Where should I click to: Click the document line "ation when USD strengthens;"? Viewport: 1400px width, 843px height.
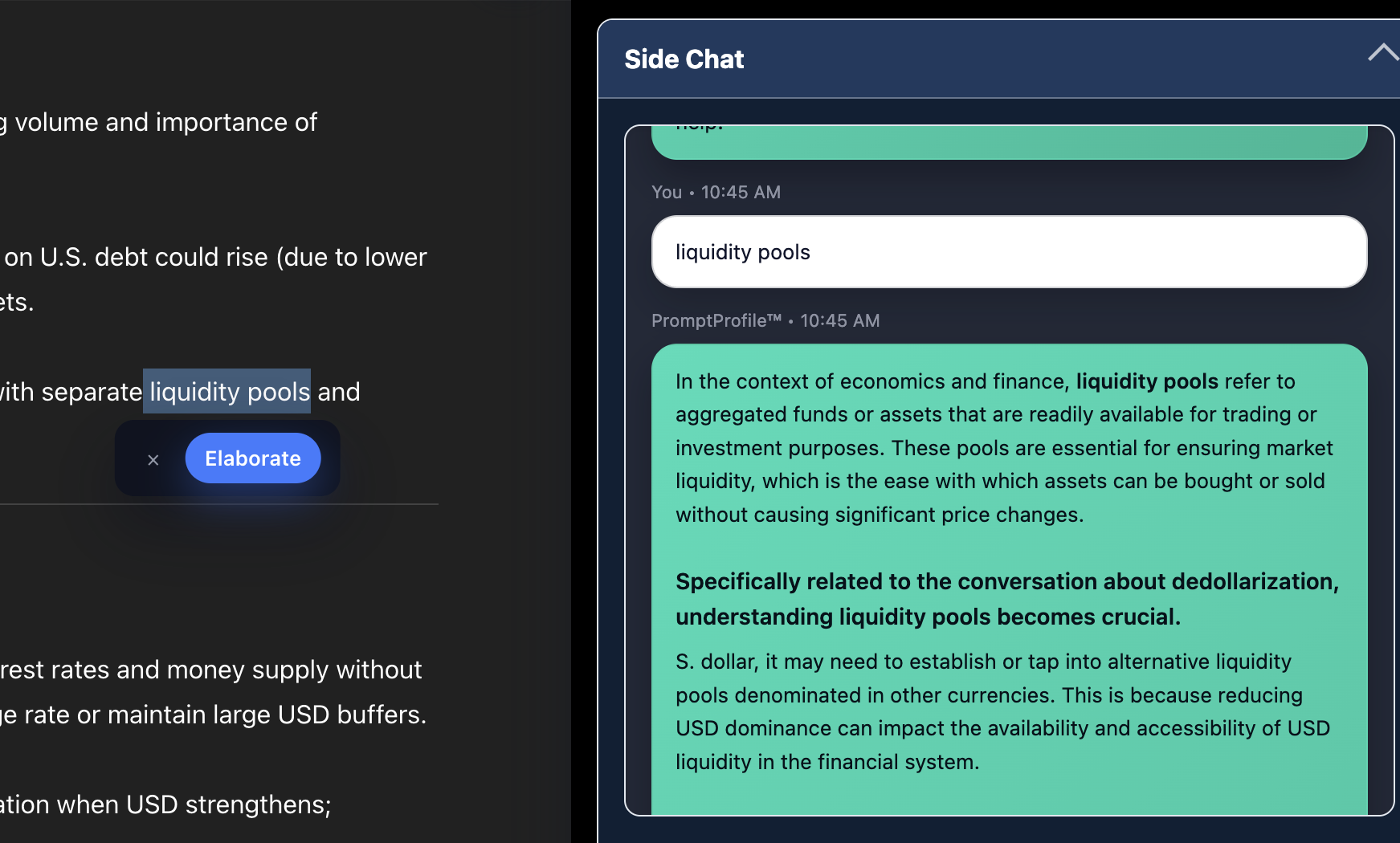tap(165, 804)
